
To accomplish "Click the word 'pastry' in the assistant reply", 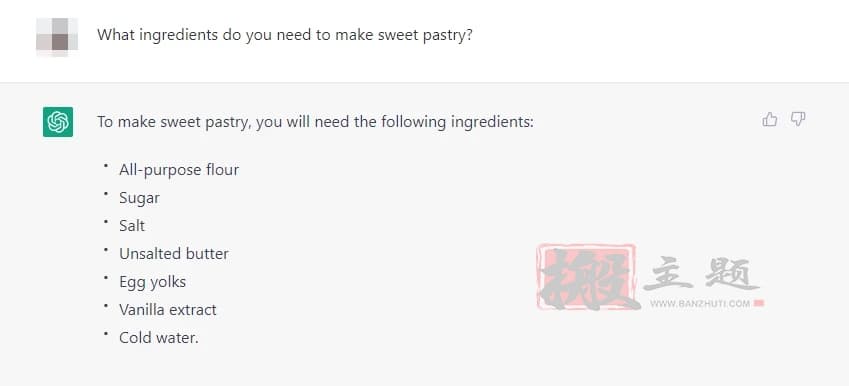I will coord(225,123).
